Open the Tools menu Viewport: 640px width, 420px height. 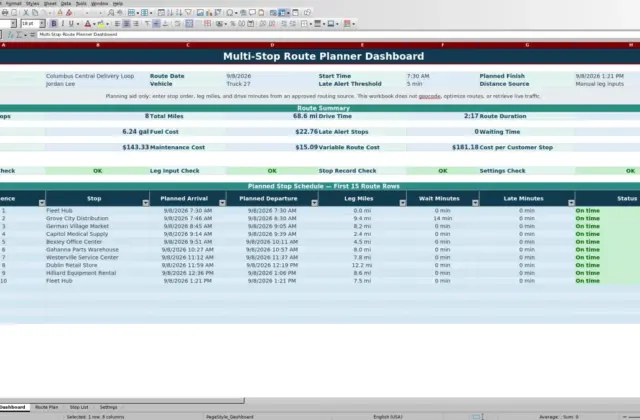[x=81, y=3]
